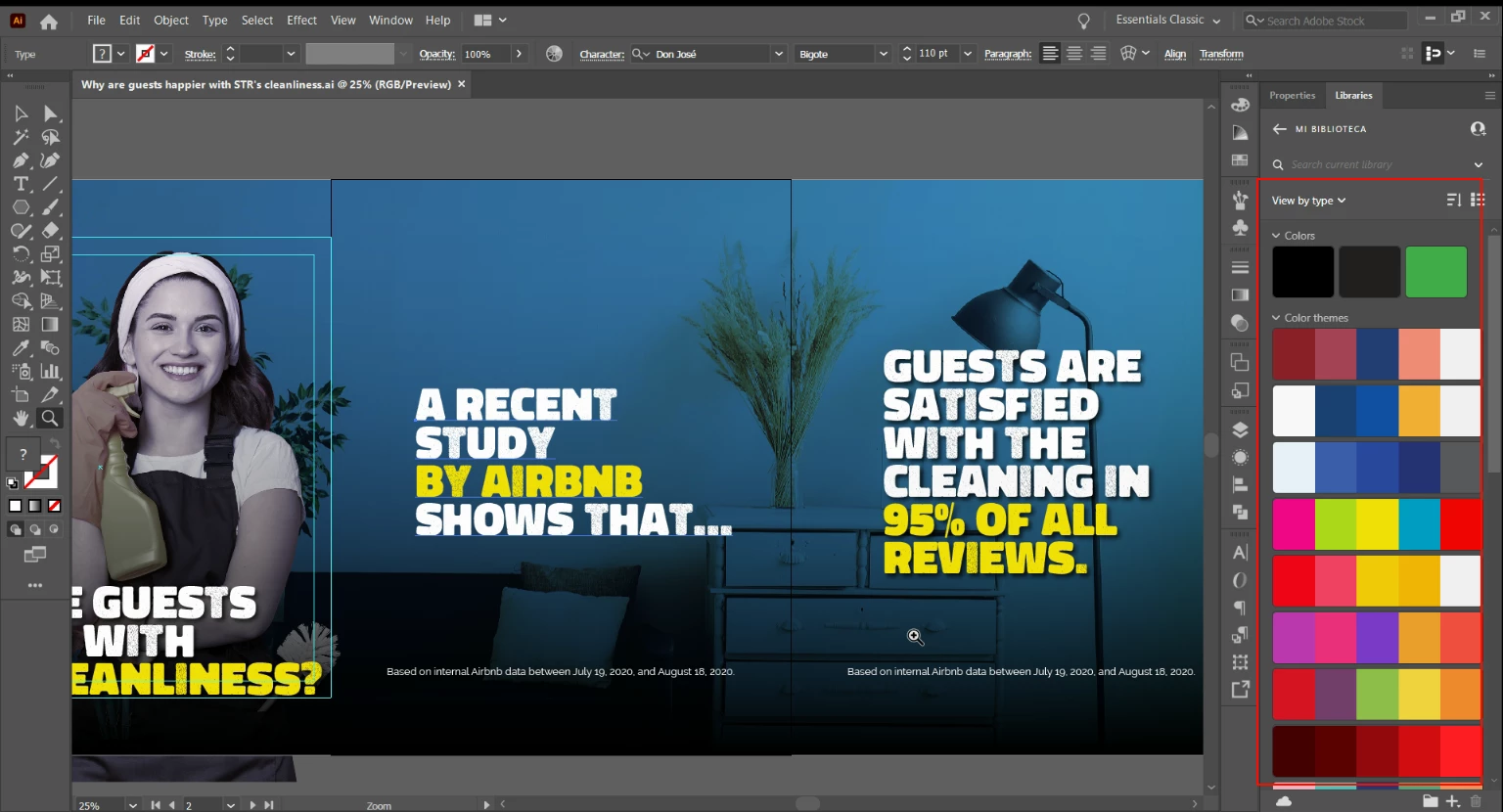Set paint mode to Color

15,506
